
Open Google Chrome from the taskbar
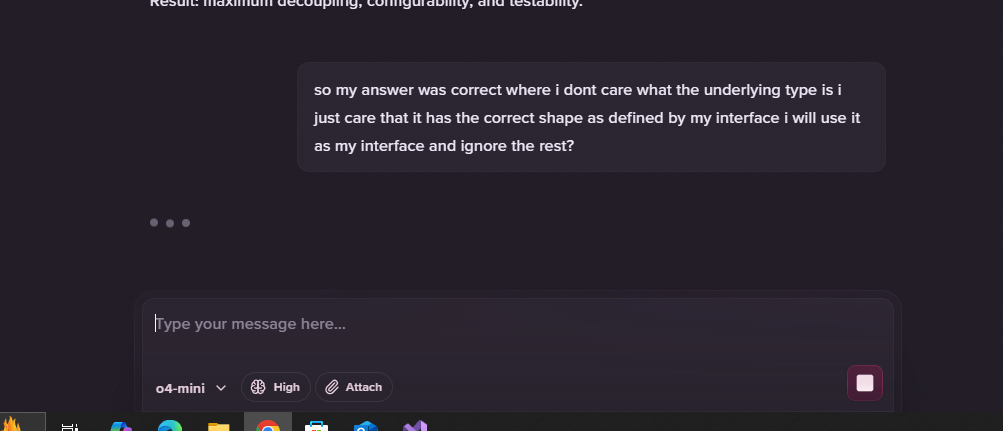(268, 425)
